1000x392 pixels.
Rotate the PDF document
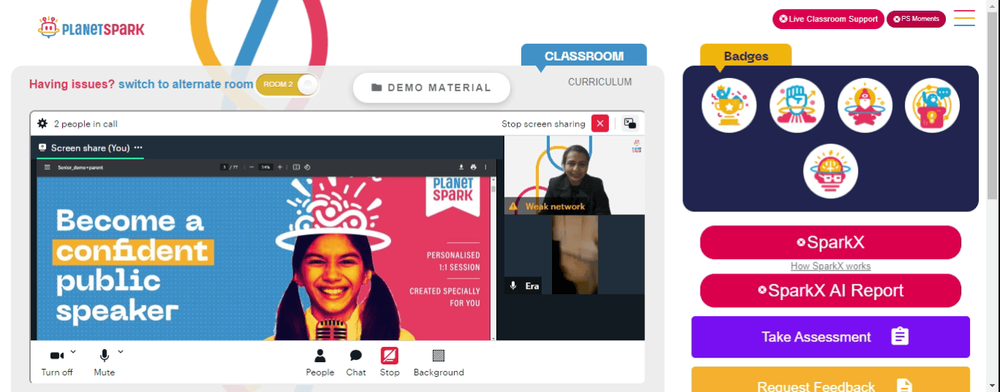coord(307,168)
